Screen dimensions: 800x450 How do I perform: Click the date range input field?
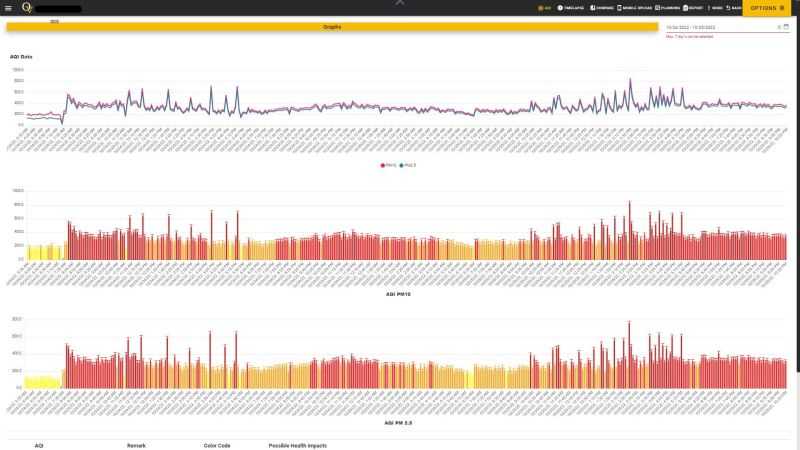coord(715,27)
